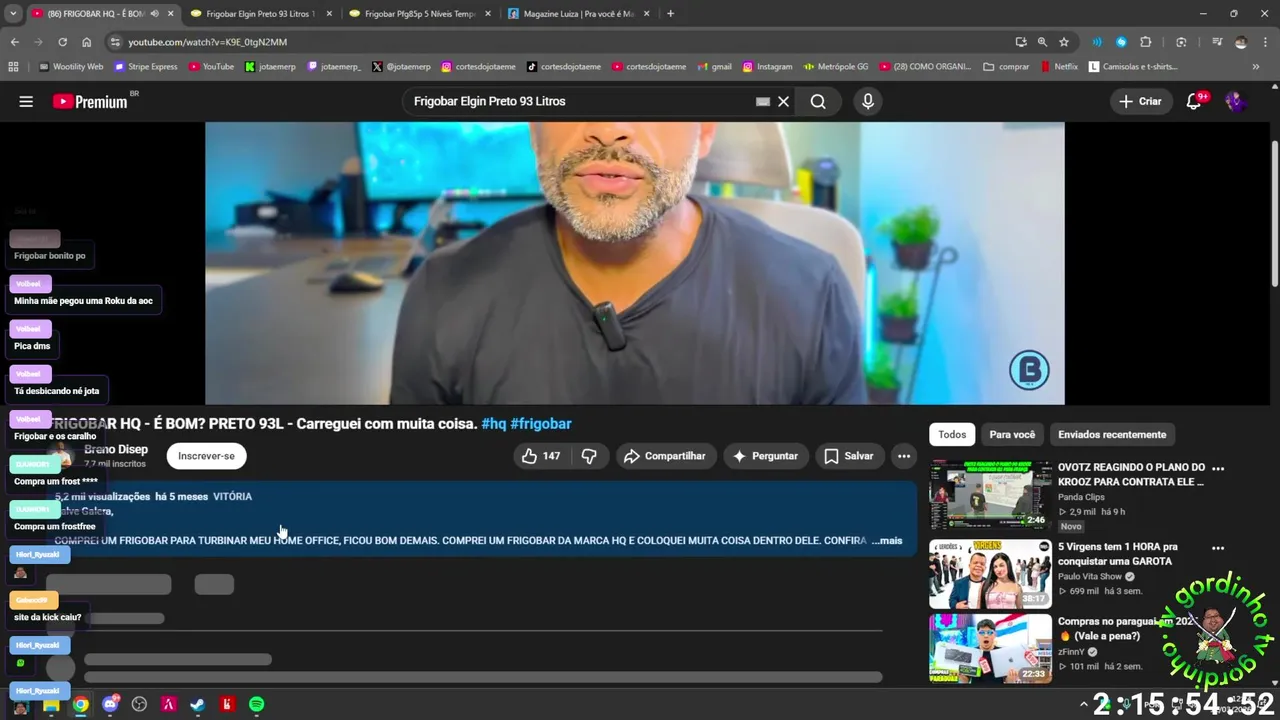The height and width of the screenshot is (720, 1280).
Task: Open the apps grid in bookmarks bar
Action: pyautogui.click(x=13, y=67)
